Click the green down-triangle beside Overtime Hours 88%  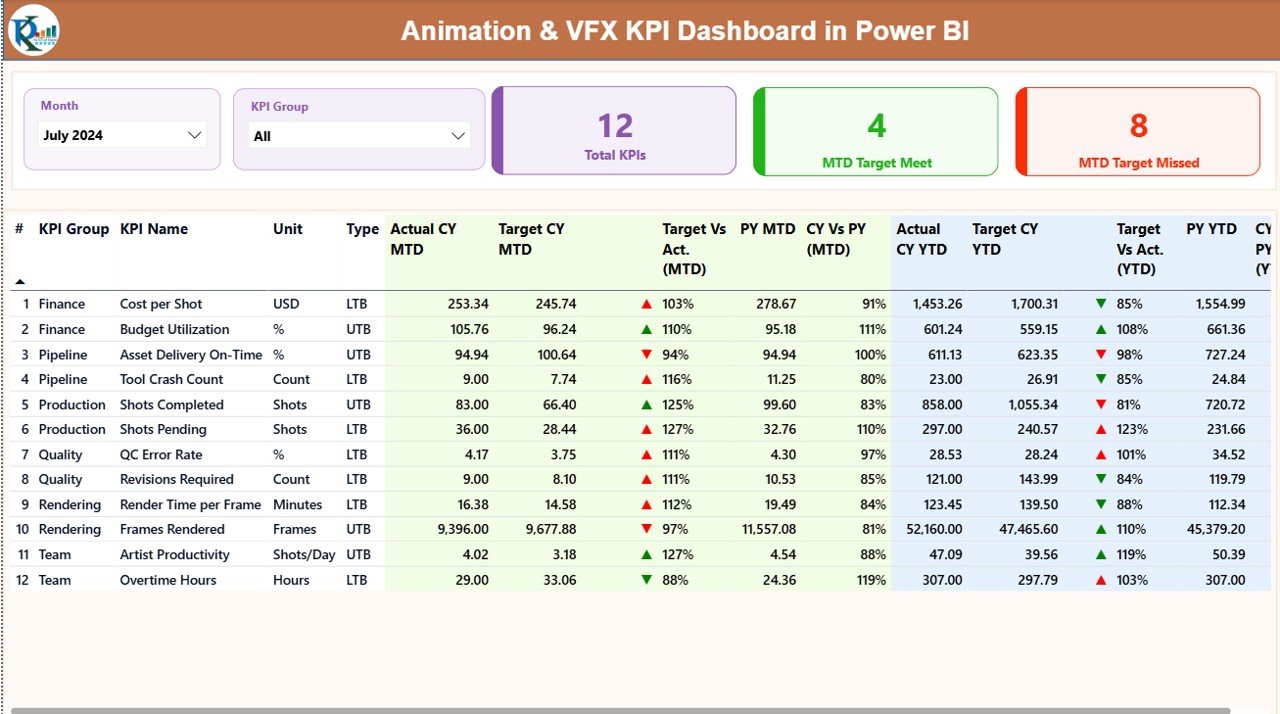pos(648,579)
